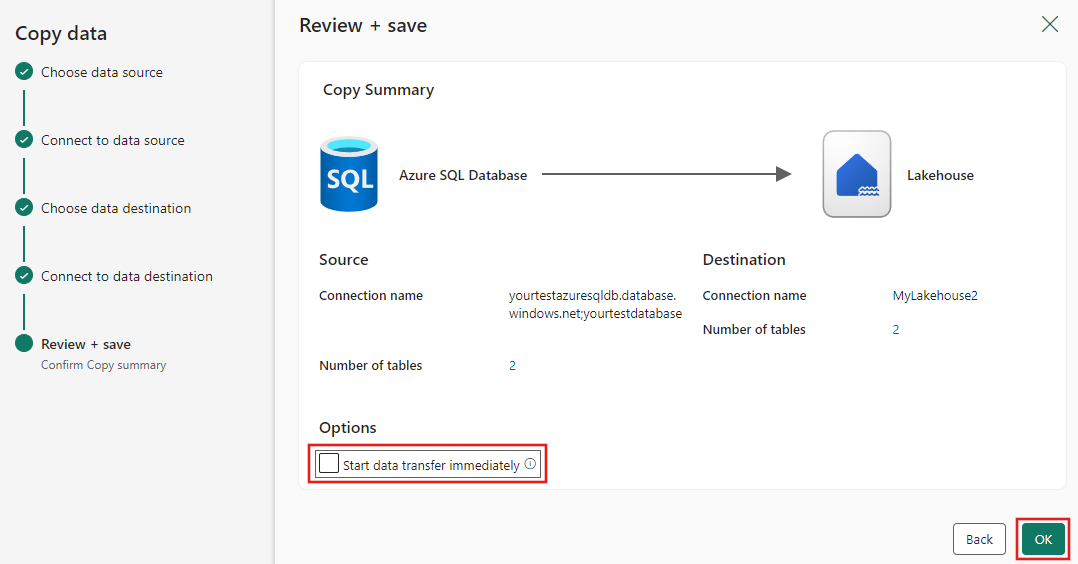
Task: Go to the Connect to data destination step
Action: pyautogui.click(x=127, y=276)
